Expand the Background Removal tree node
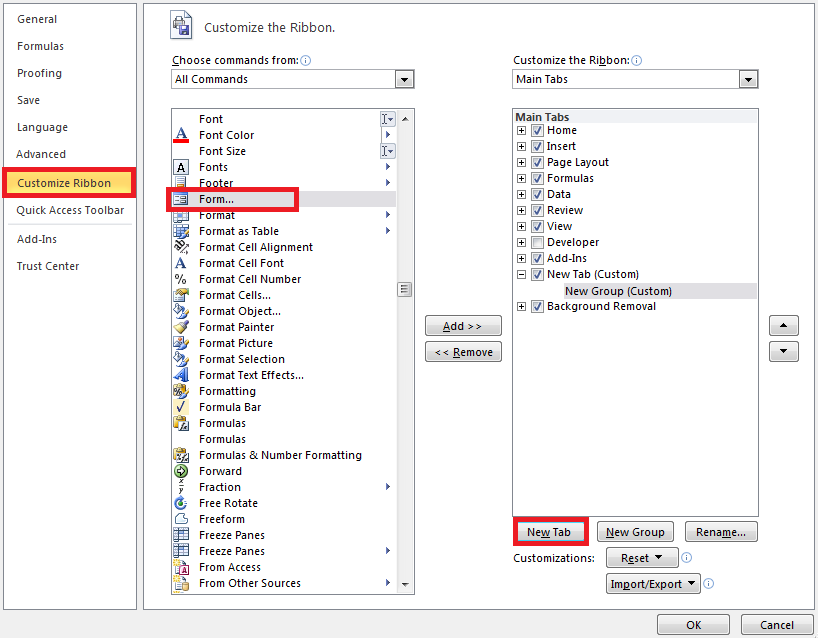 [x=521, y=307]
